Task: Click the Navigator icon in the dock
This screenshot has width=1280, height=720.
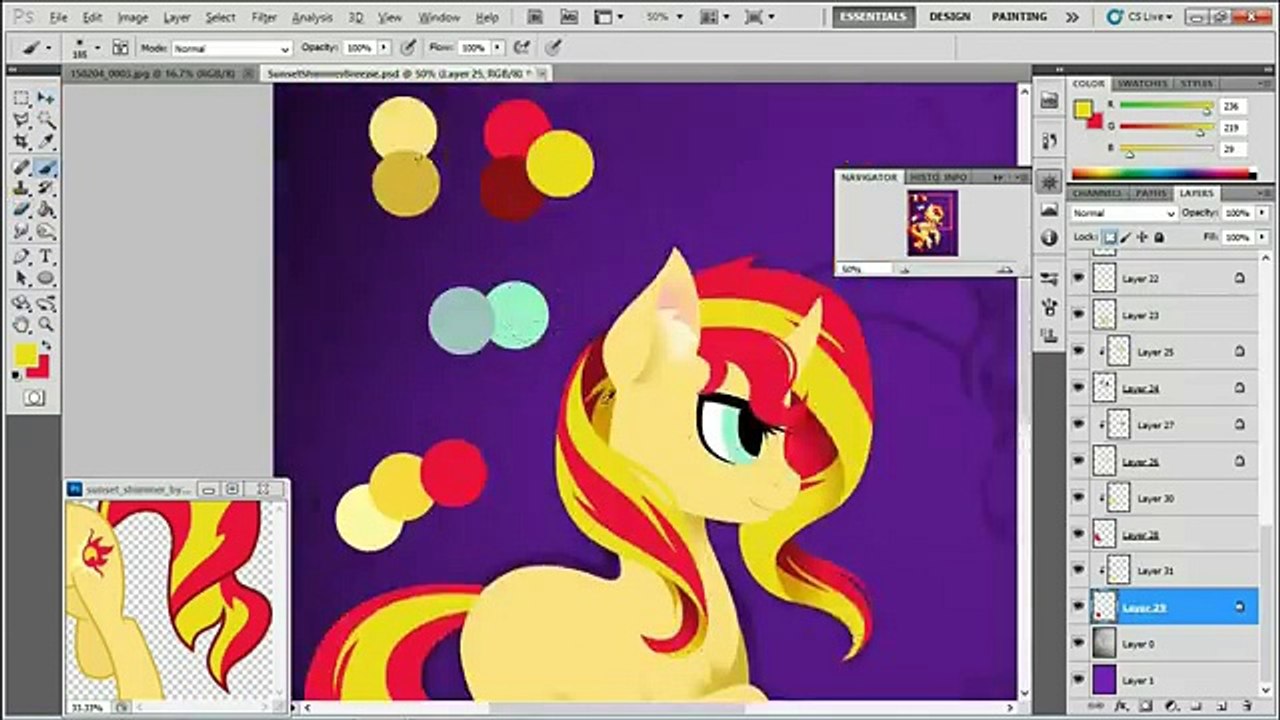Action: pos(1049,182)
